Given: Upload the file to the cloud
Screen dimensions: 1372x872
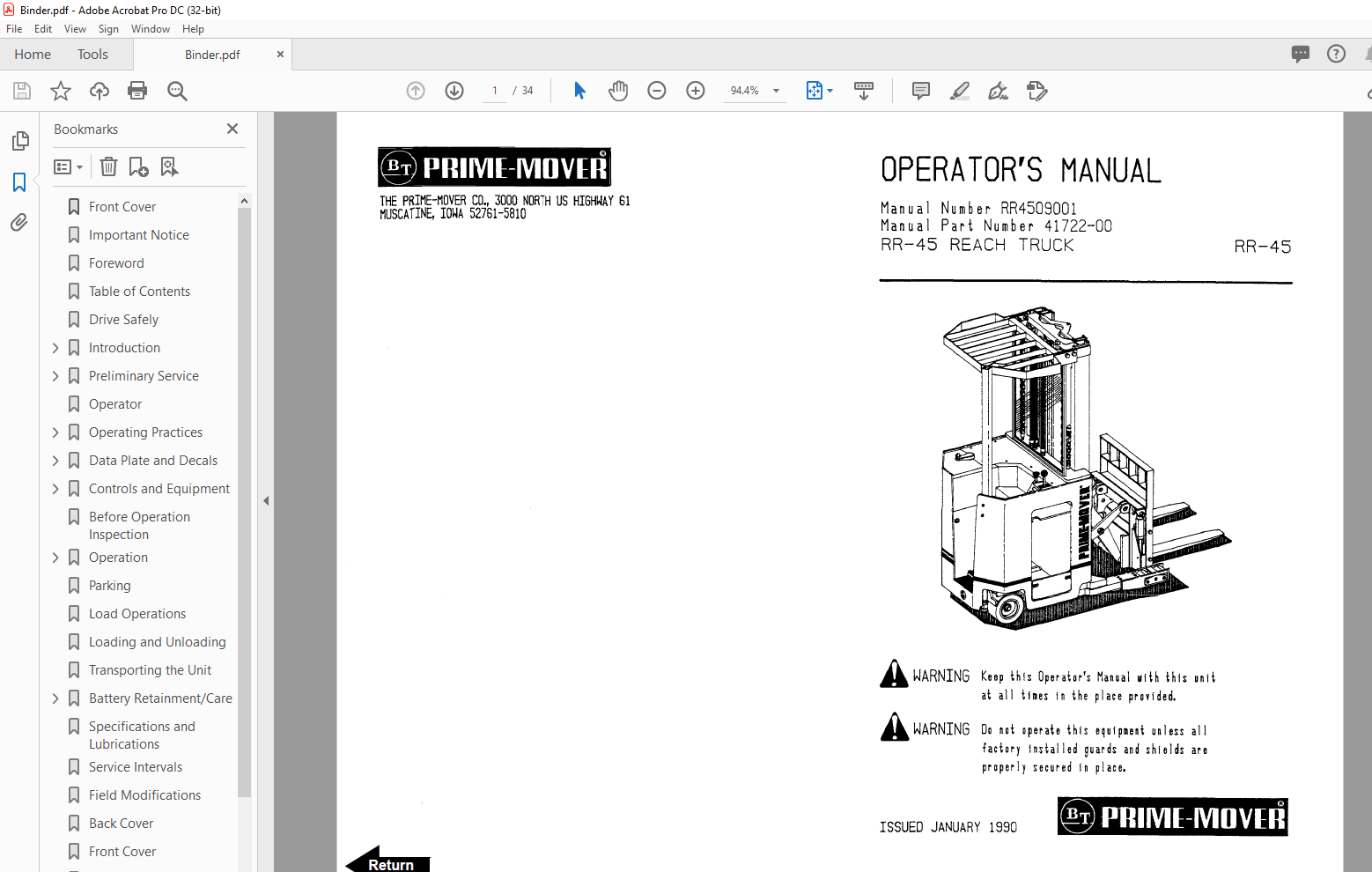Looking at the screenshot, I should pyautogui.click(x=100, y=91).
